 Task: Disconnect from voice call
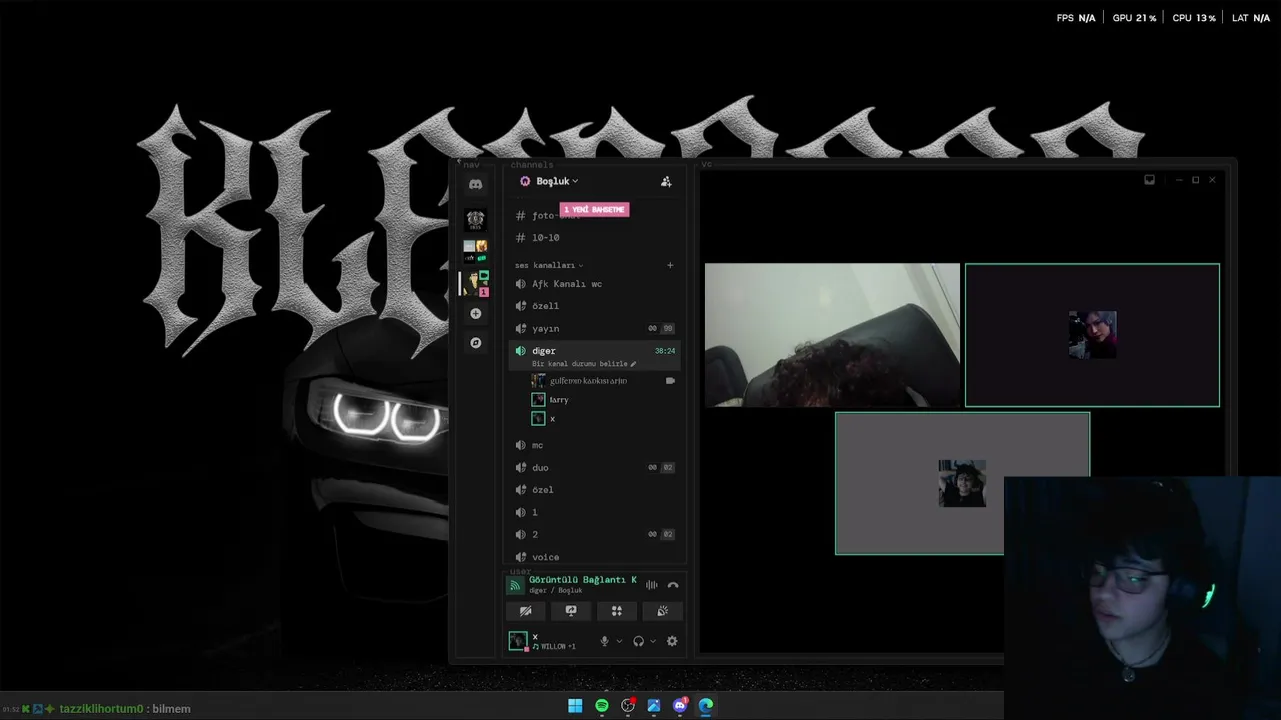point(673,585)
